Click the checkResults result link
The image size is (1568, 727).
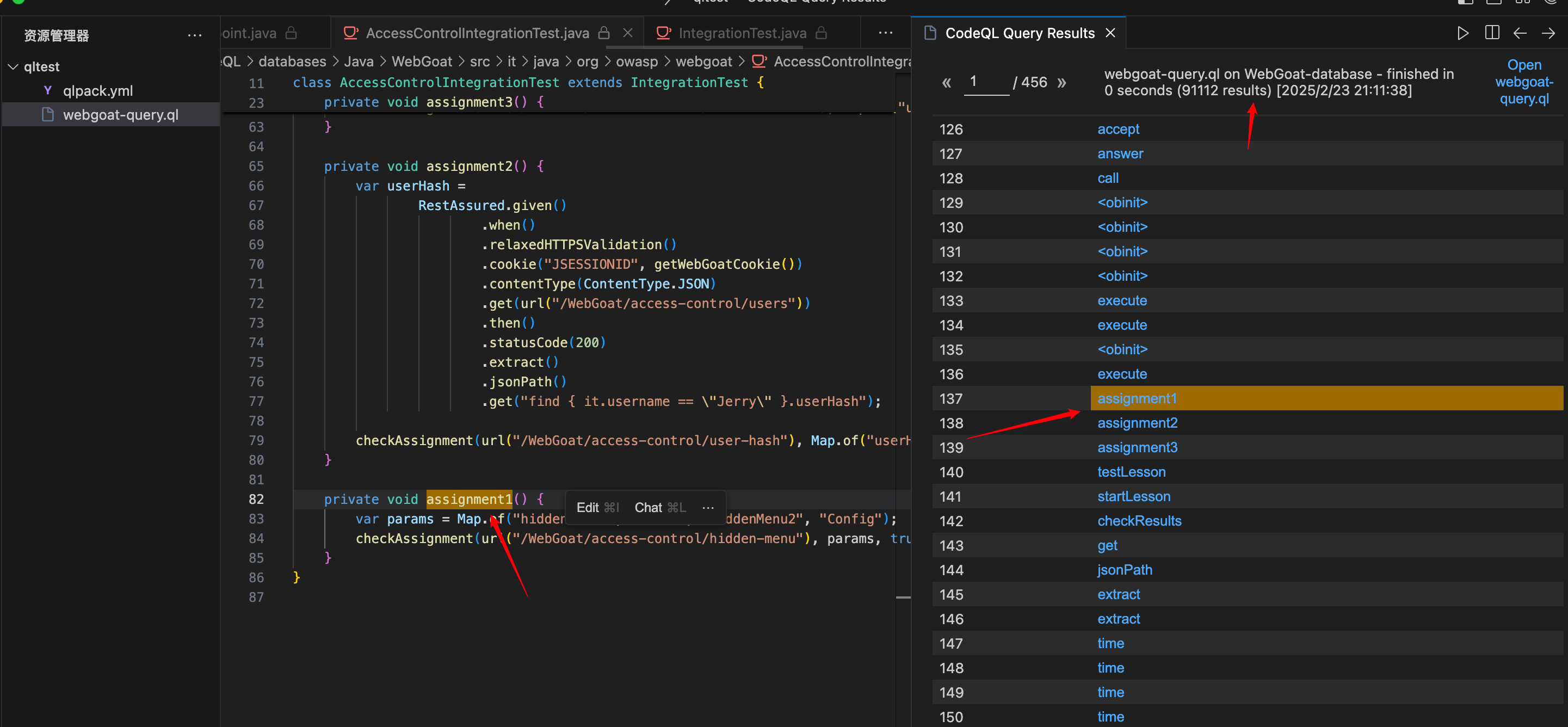pyautogui.click(x=1139, y=521)
